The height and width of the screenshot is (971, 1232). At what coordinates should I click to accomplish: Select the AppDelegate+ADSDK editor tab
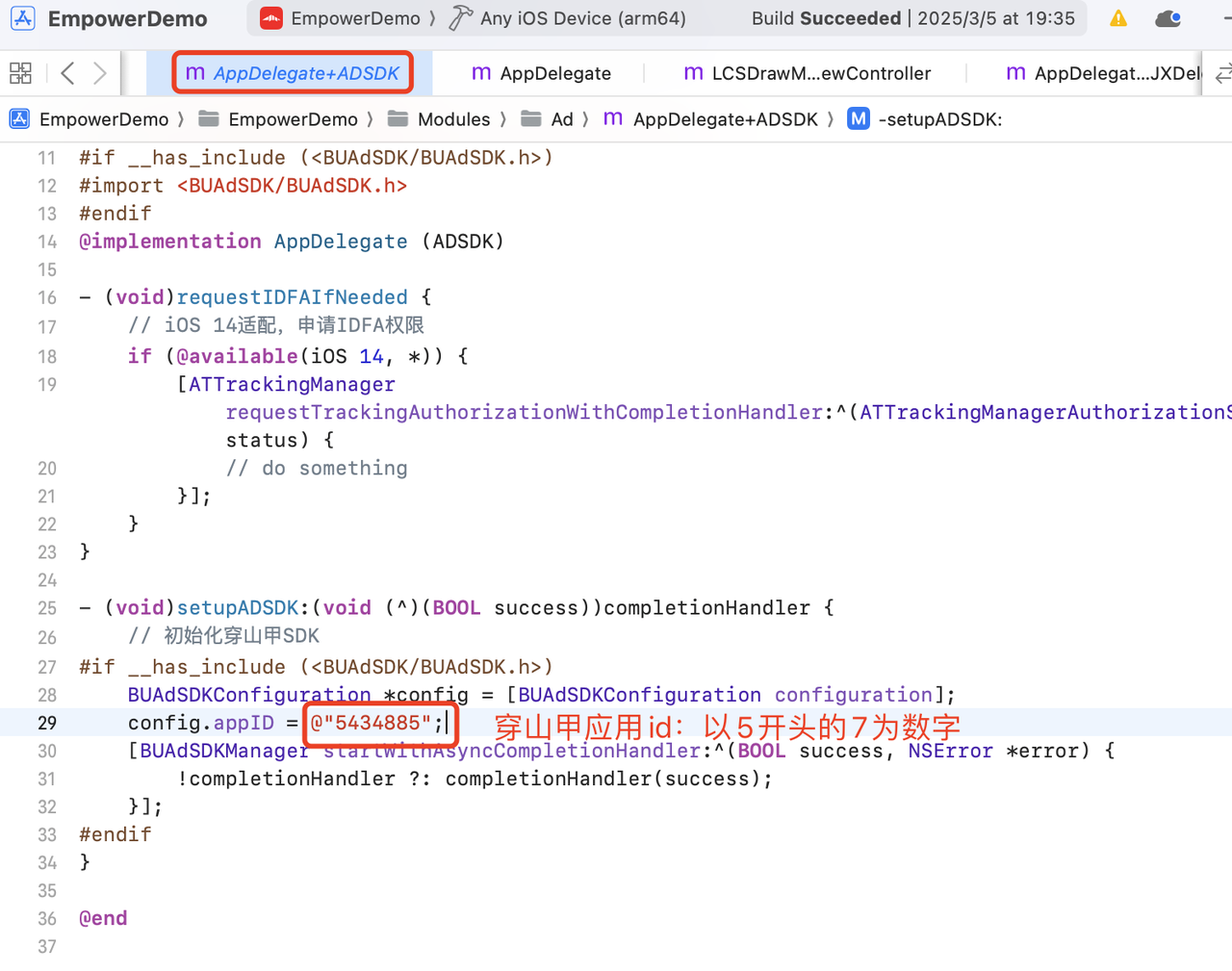coord(293,73)
